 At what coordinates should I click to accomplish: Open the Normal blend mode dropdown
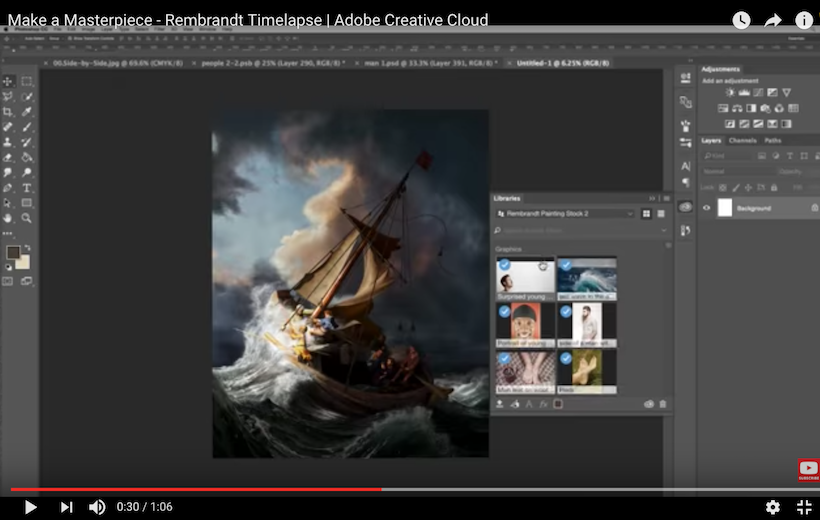pyautogui.click(x=737, y=171)
